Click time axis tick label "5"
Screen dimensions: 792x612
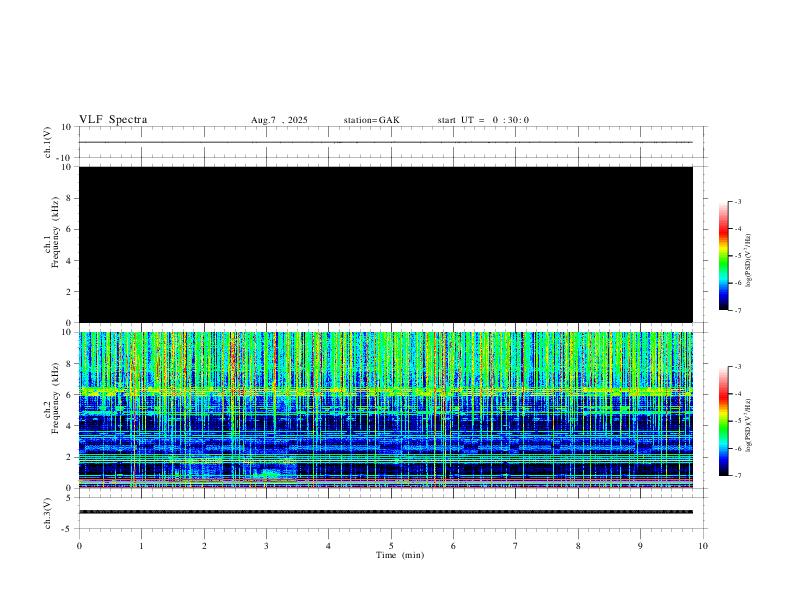pos(391,546)
